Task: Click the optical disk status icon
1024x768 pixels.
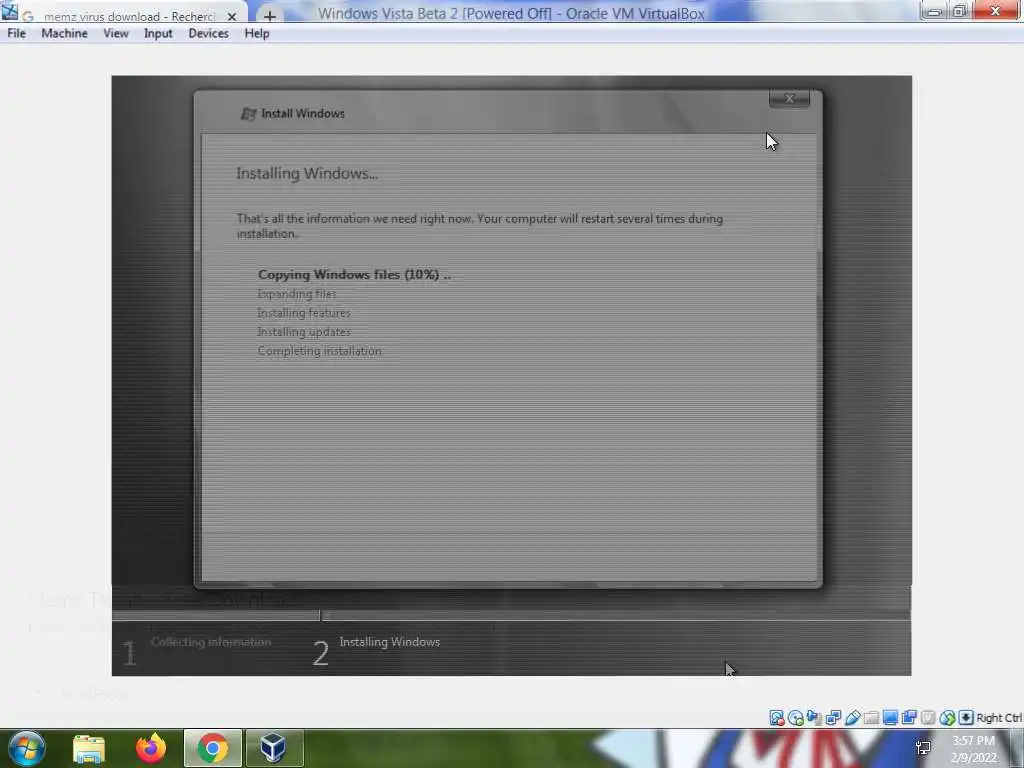Action: [x=795, y=718]
